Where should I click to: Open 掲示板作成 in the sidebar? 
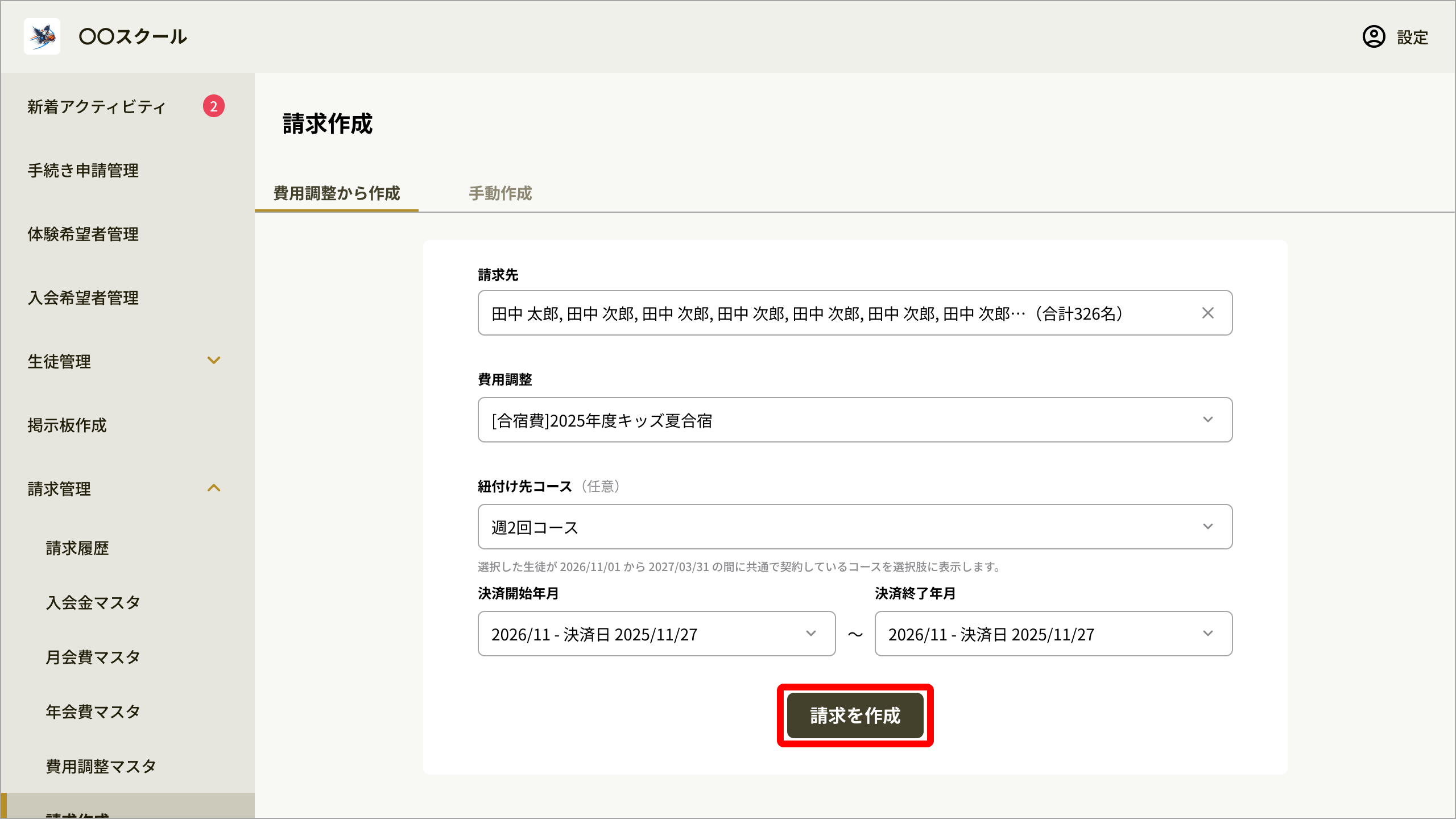pos(67,425)
